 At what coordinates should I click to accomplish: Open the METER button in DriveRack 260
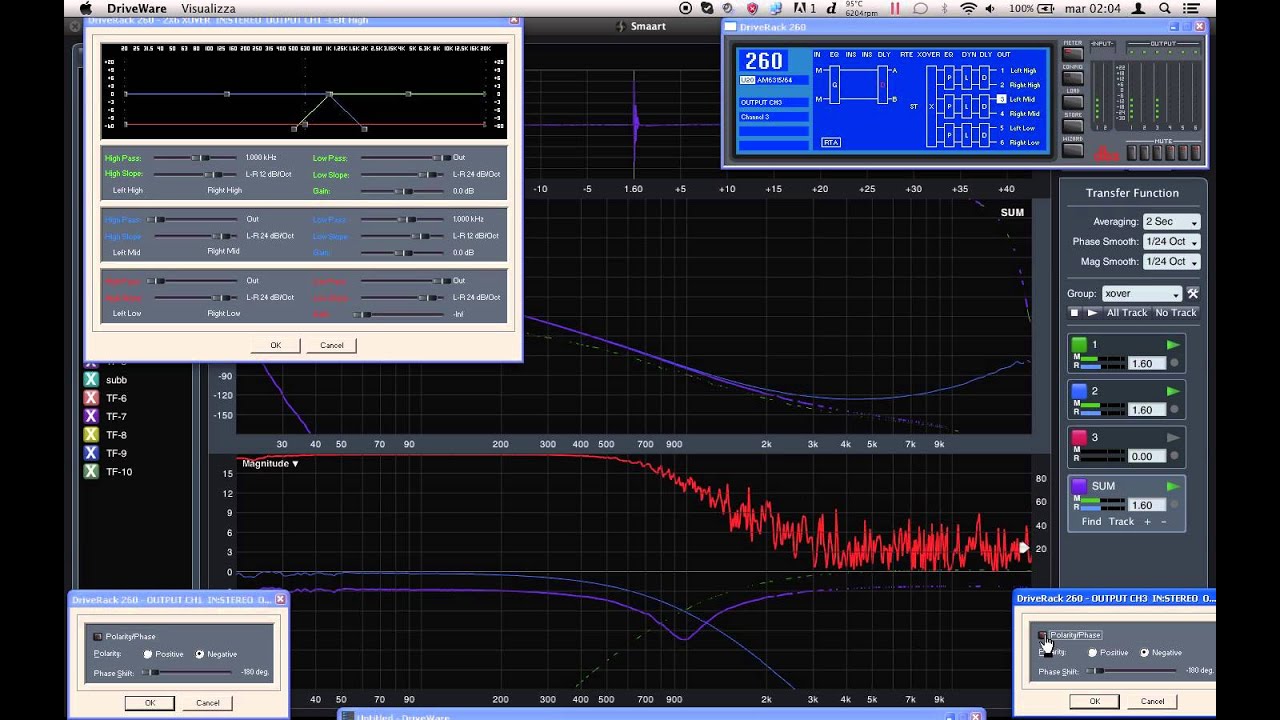(1073, 54)
